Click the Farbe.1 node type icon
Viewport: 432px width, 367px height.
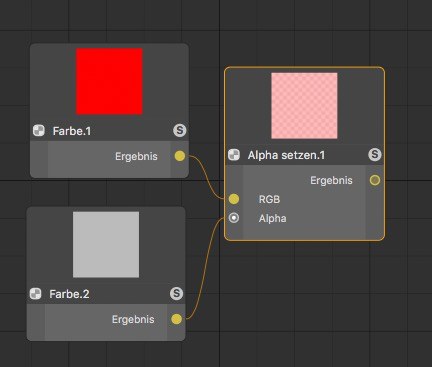pos(39,130)
